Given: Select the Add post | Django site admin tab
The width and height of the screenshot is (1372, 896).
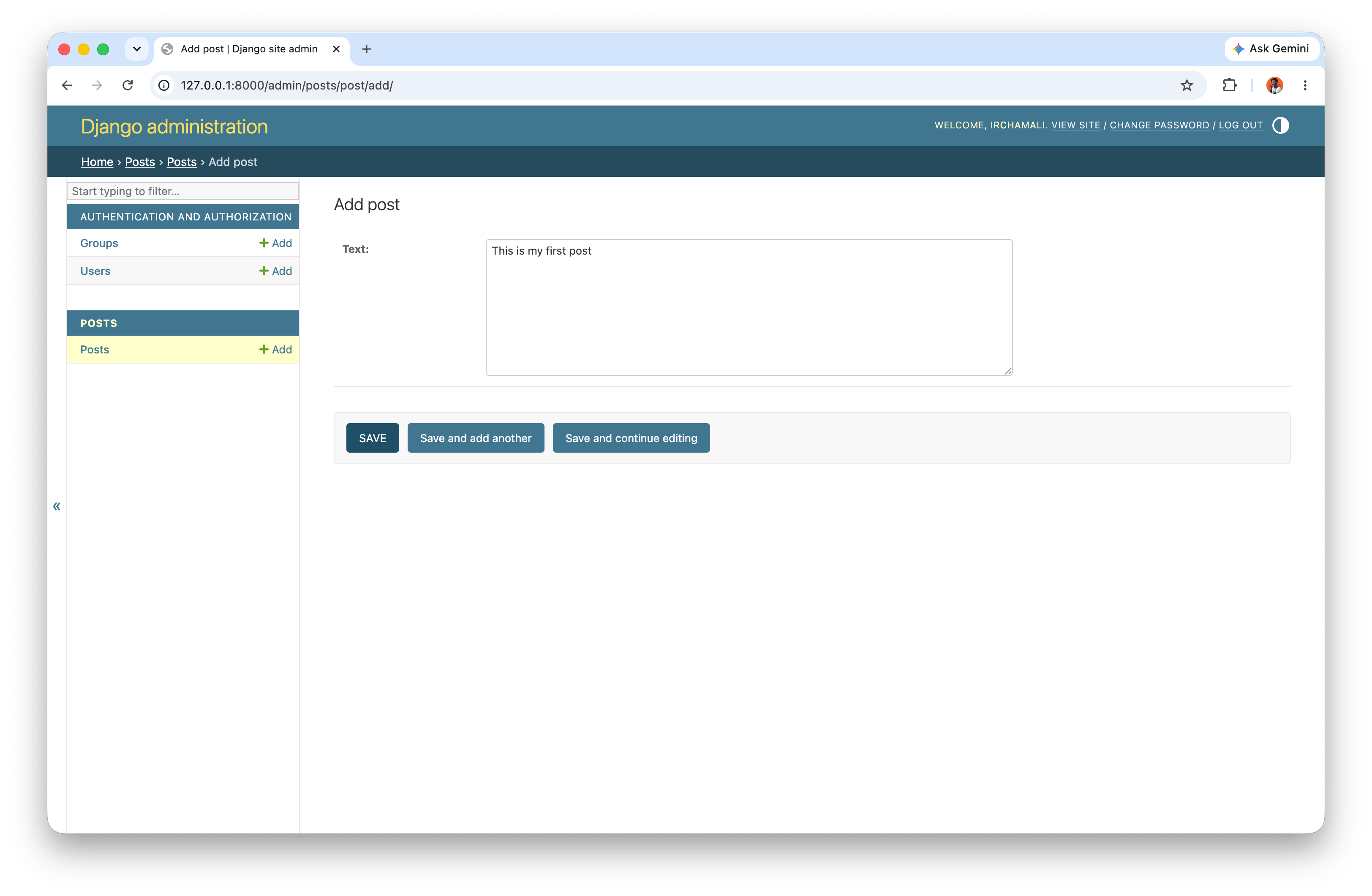Looking at the screenshot, I should [251, 49].
